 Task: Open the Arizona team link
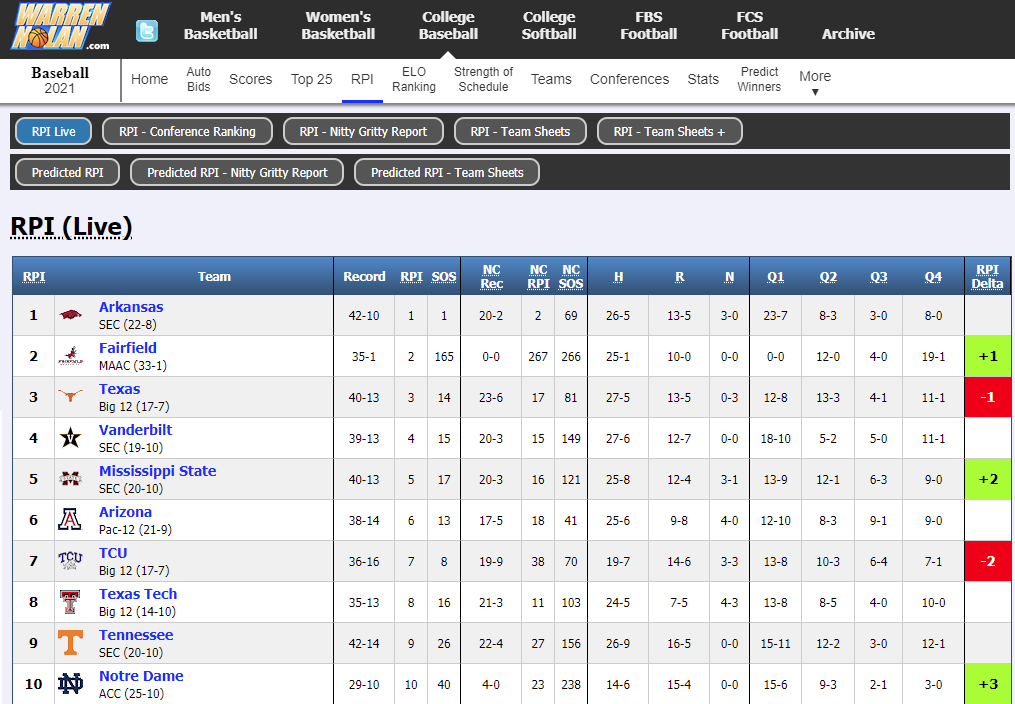(x=126, y=512)
